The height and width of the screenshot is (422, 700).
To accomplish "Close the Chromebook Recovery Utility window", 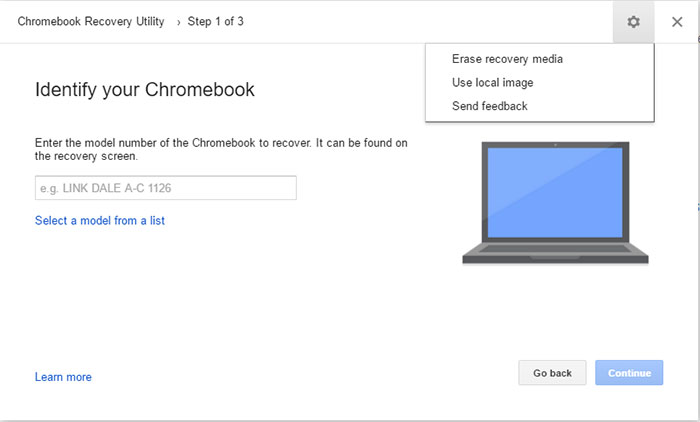I will coord(677,21).
